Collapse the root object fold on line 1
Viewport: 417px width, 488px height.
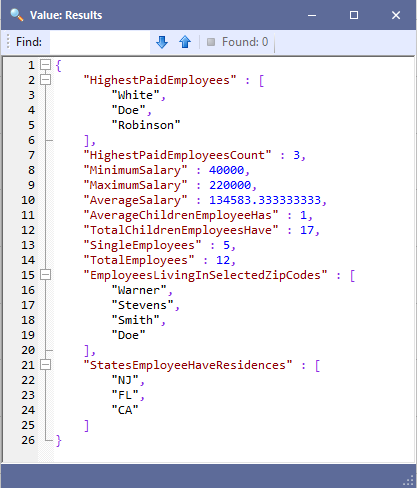point(45,65)
